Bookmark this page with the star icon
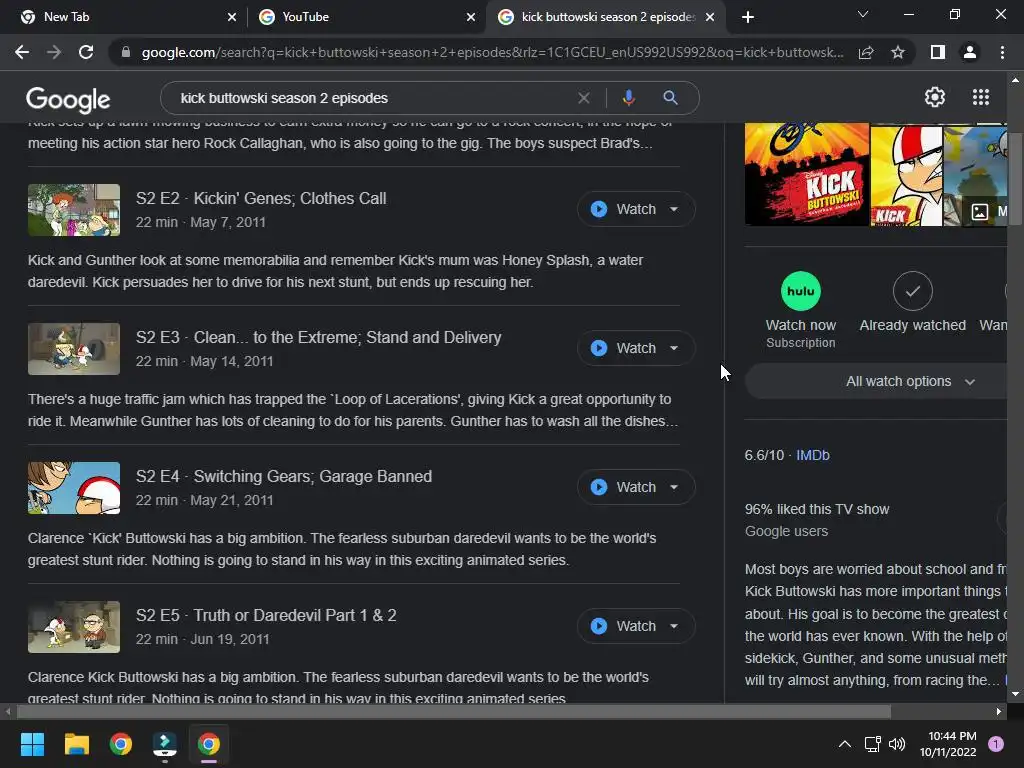This screenshot has height=768, width=1024. click(x=898, y=52)
